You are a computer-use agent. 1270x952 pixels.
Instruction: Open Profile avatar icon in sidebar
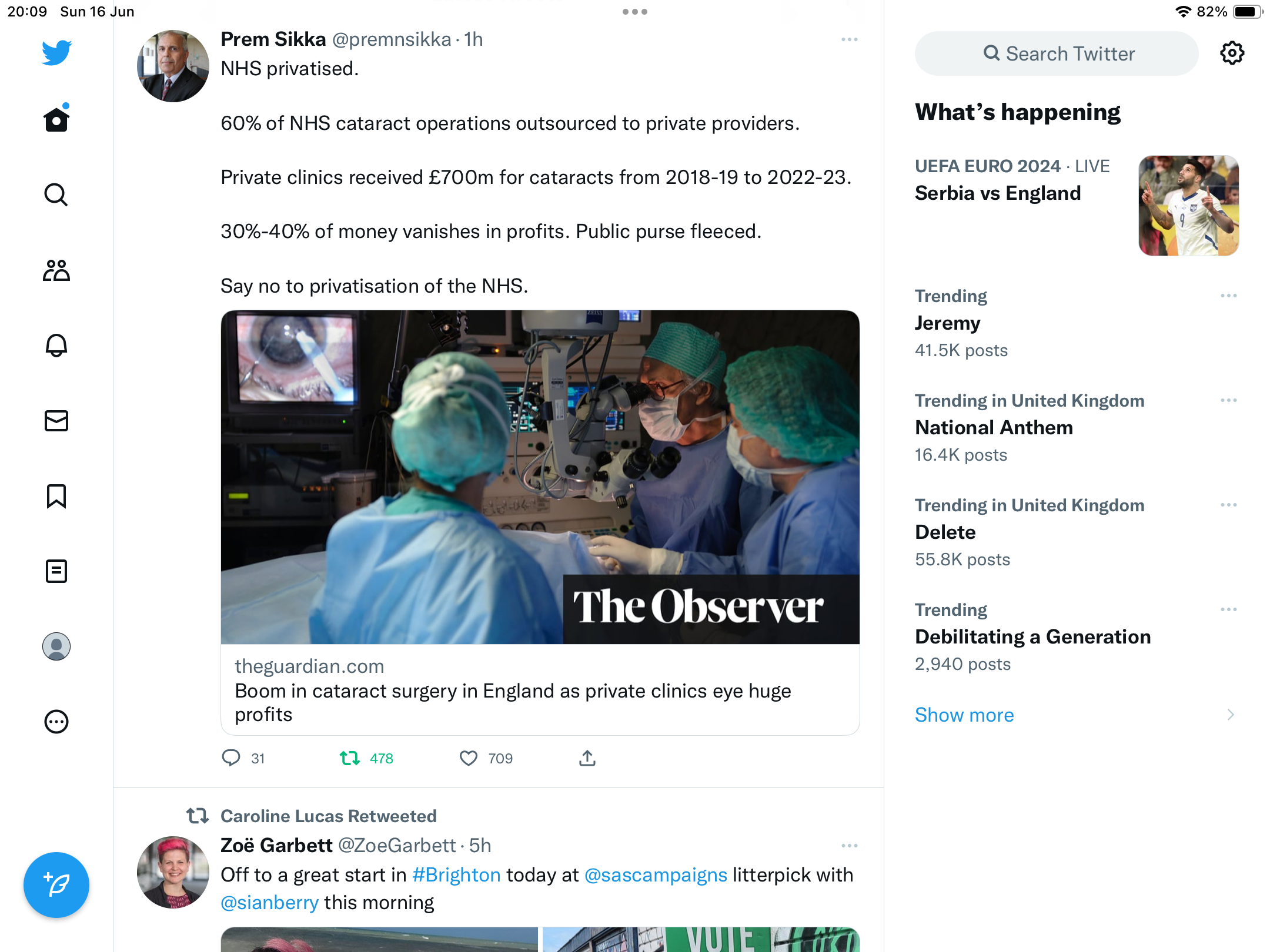coord(56,646)
